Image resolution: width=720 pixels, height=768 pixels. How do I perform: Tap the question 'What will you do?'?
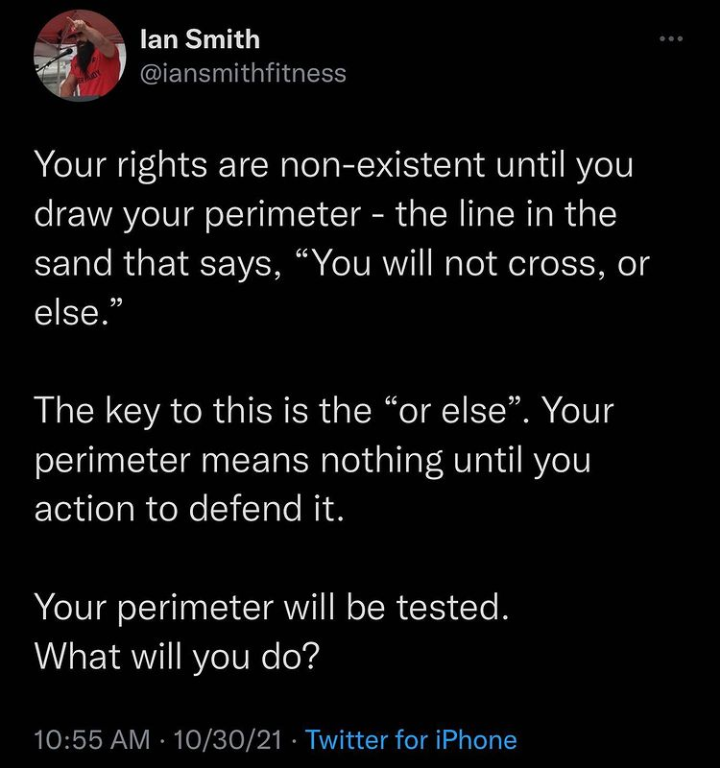pyautogui.click(x=177, y=657)
